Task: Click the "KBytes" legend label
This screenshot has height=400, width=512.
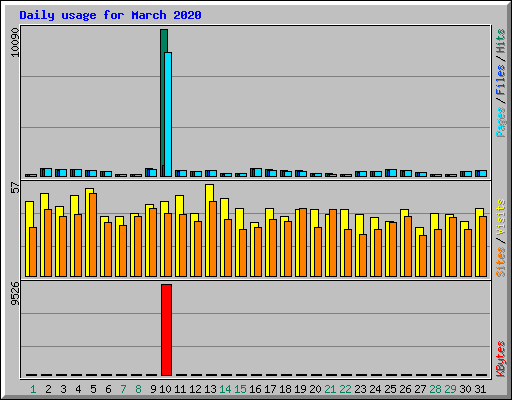Action: [x=501, y=359]
